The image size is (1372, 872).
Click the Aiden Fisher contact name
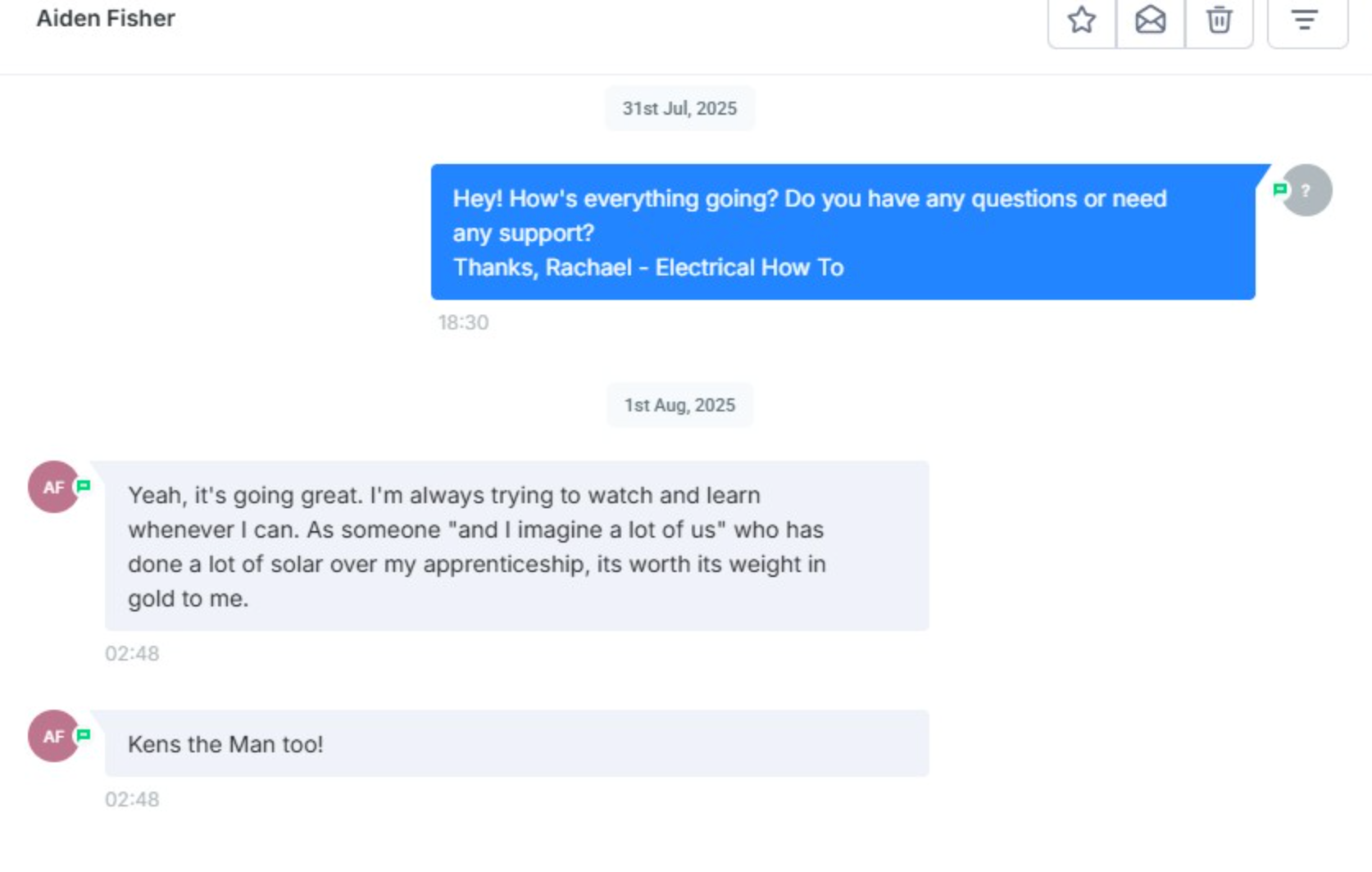tap(106, 18)
